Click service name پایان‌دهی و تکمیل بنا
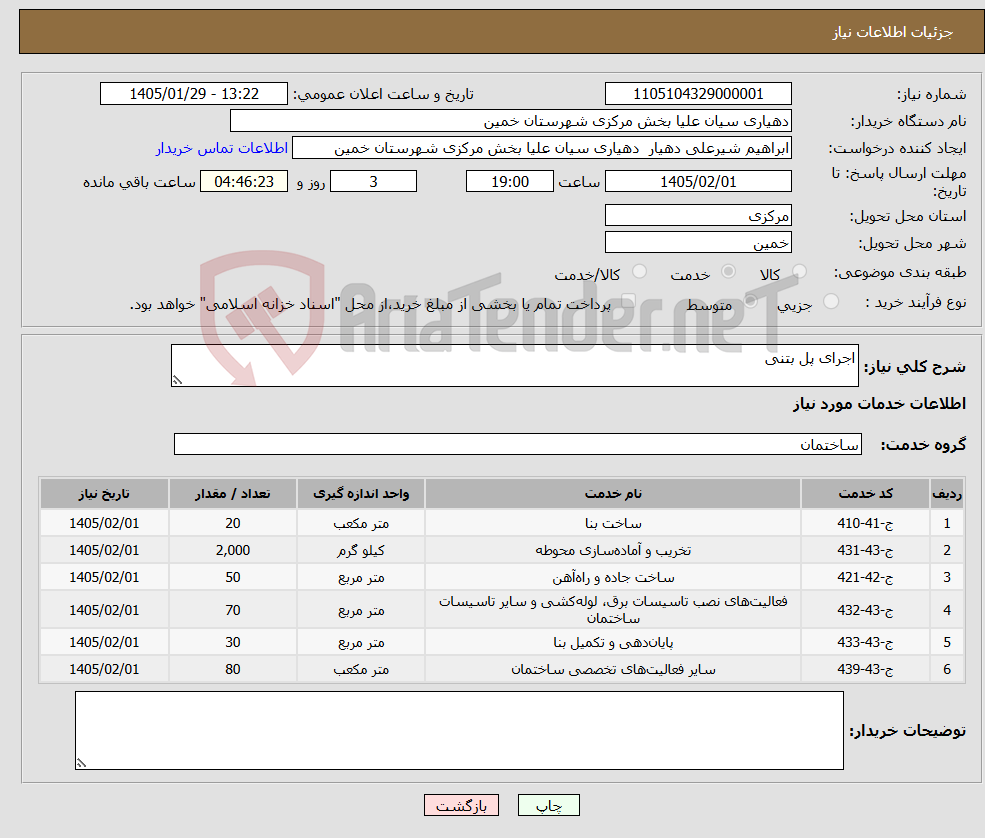985x838 pixels. click(x=613, y=643)
